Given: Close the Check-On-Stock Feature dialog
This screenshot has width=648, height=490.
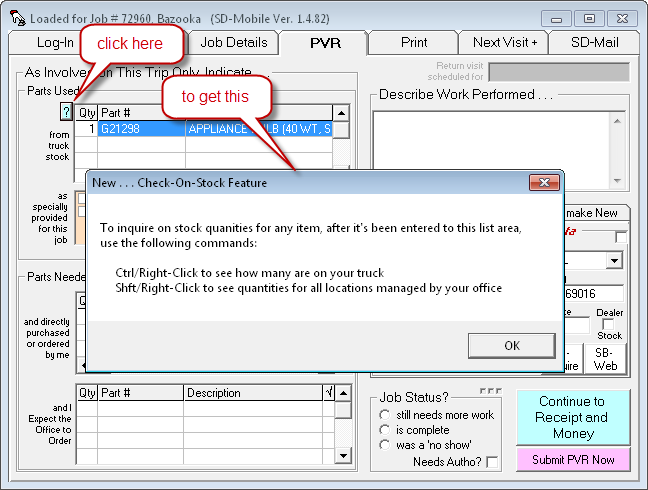Looking at the screenshot, I should (x=543, y=183).
